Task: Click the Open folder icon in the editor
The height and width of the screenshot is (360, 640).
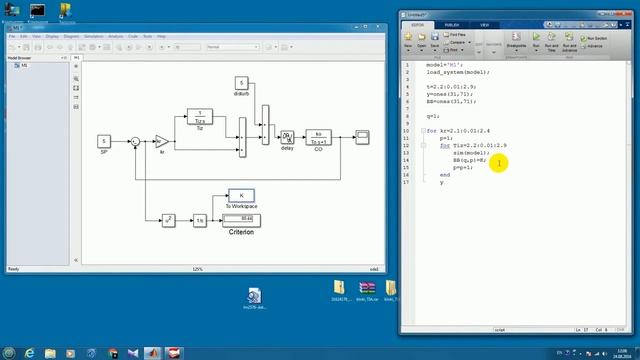Action: point(422,37)
